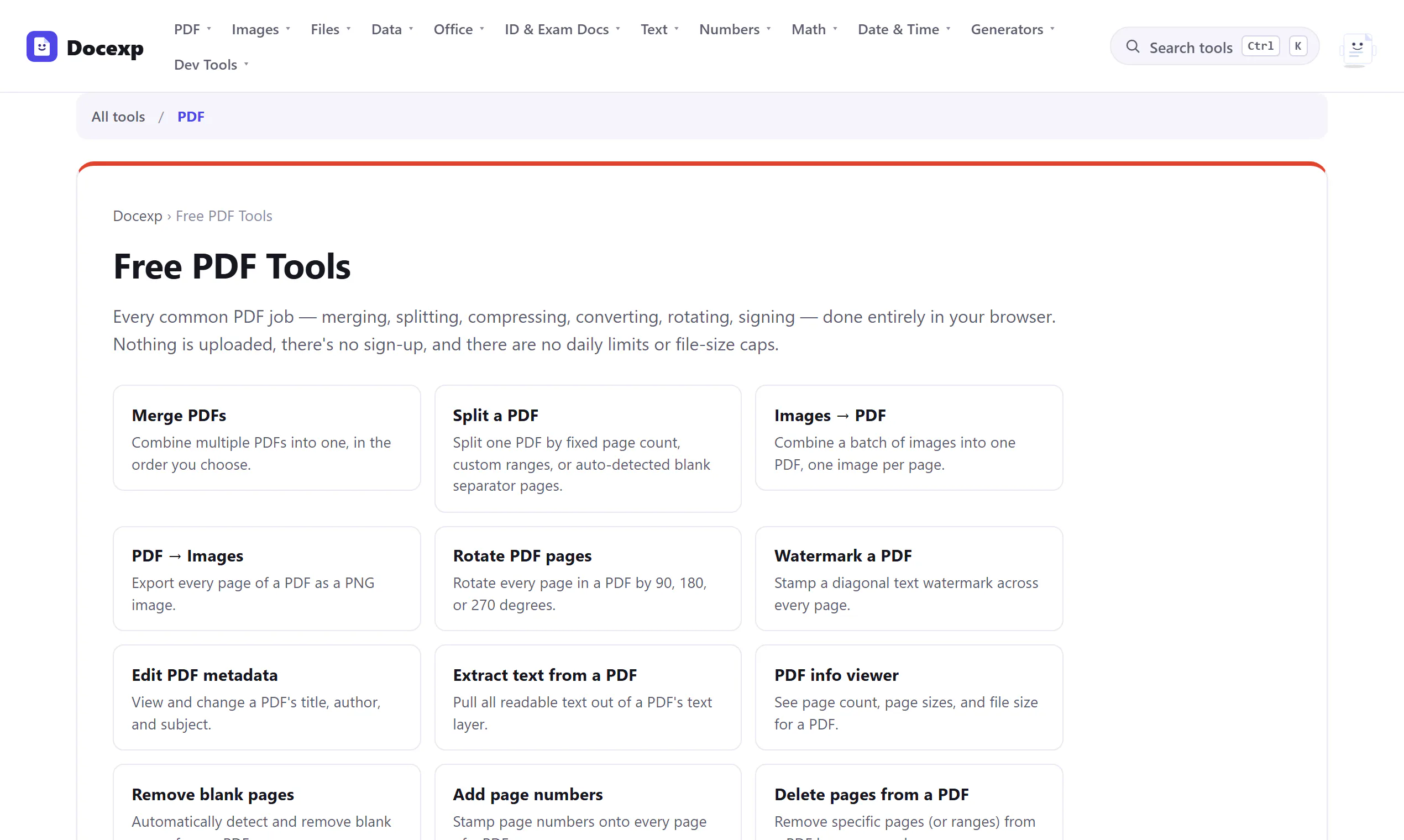The width and height of the screenshot is (1404, 840).
Task: Expand the Numbers menu
Action: coord(735,29)
